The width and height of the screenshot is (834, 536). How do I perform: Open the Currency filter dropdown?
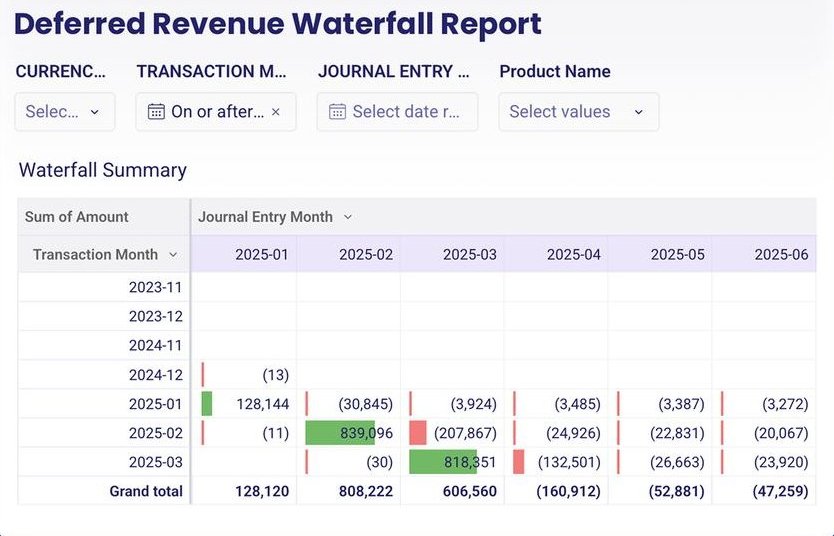(x=65, y=112)
